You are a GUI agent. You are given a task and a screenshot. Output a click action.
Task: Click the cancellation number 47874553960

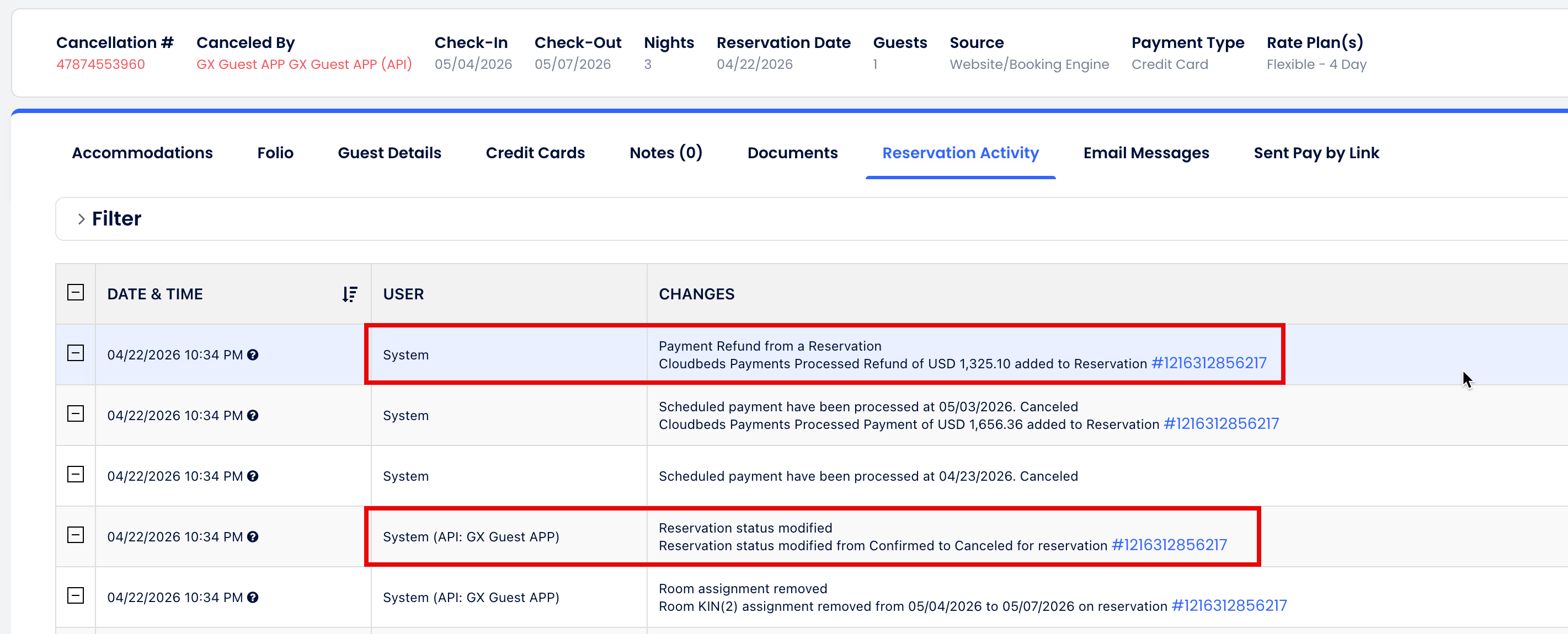100,65
